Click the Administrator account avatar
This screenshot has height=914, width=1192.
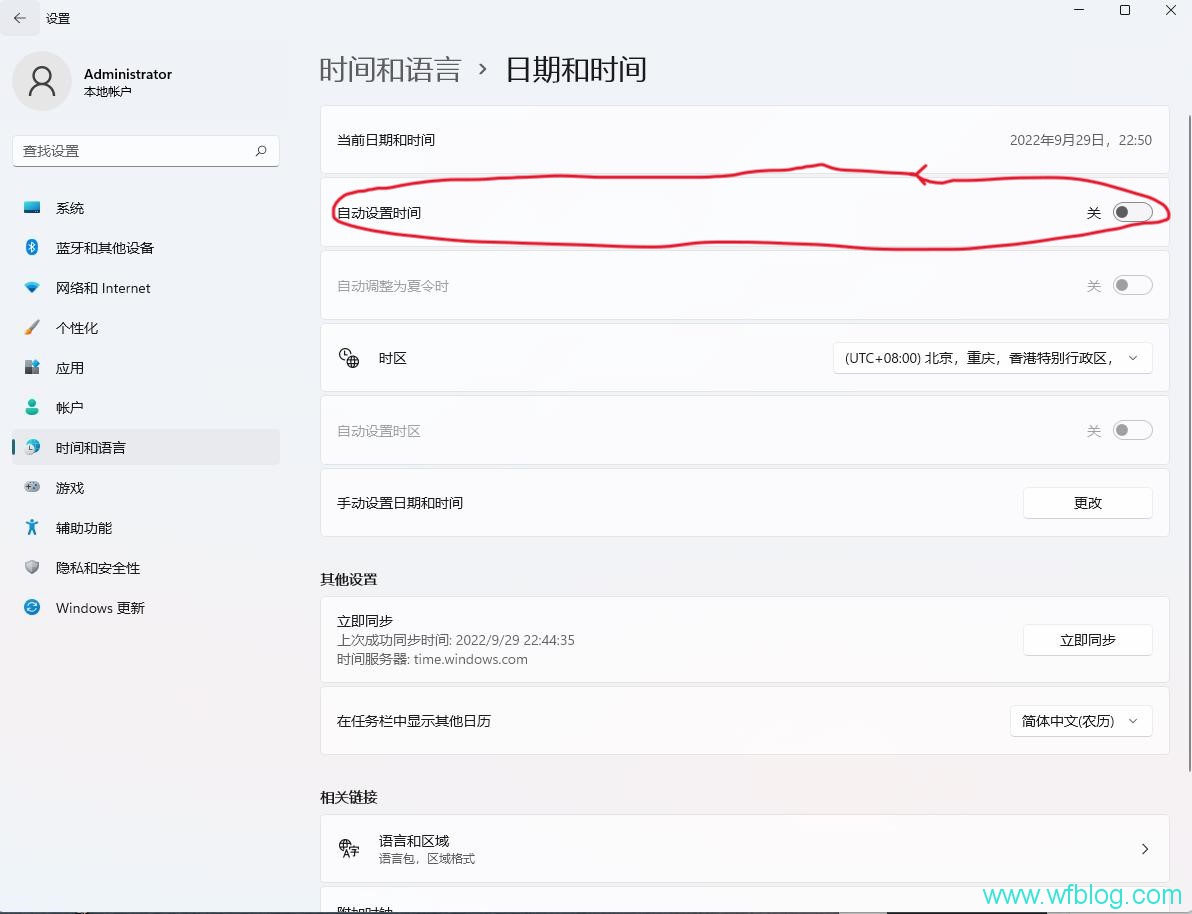[42, 81]
